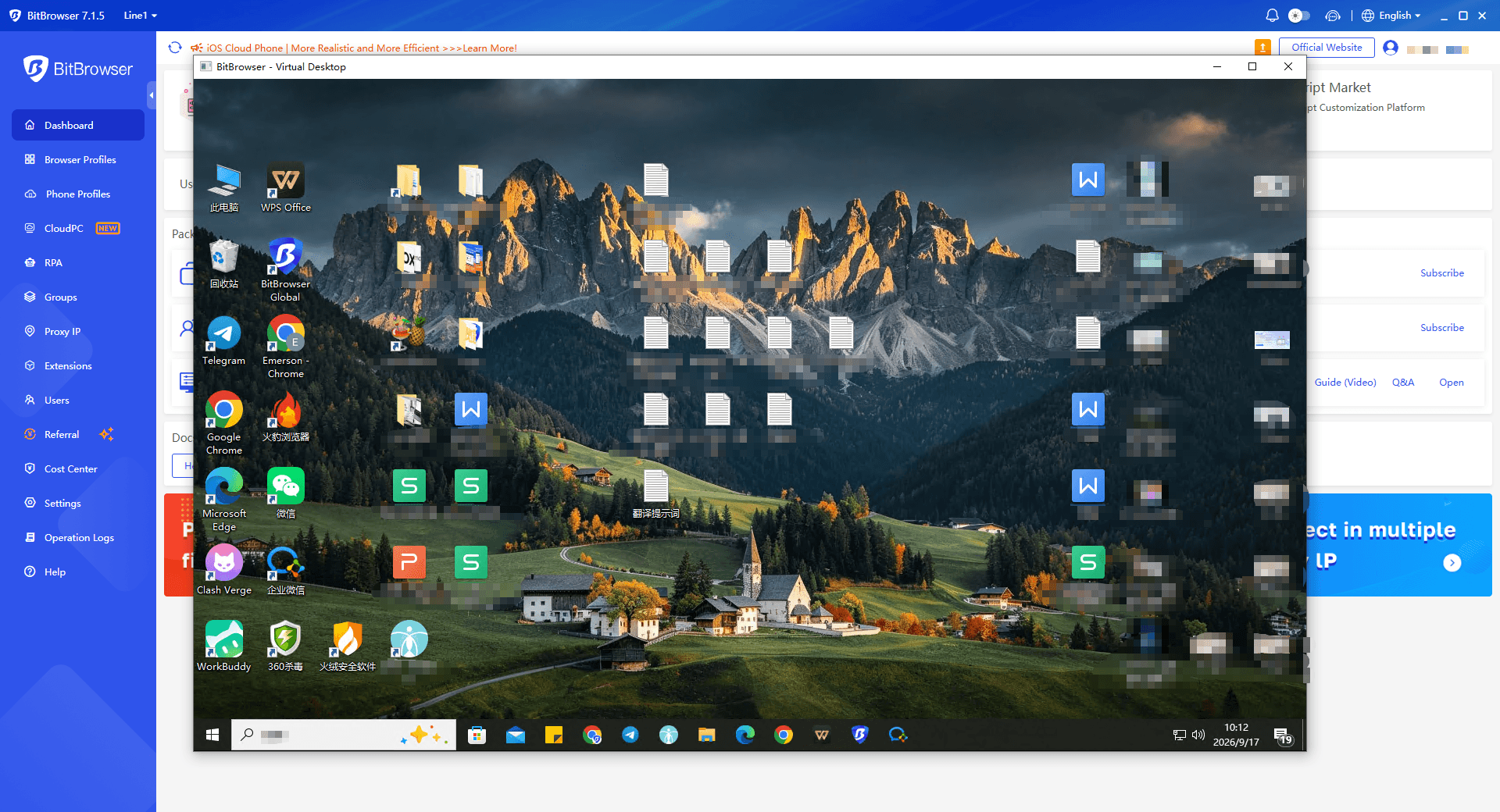Click the volume icon in system tray

(1198, 735)
